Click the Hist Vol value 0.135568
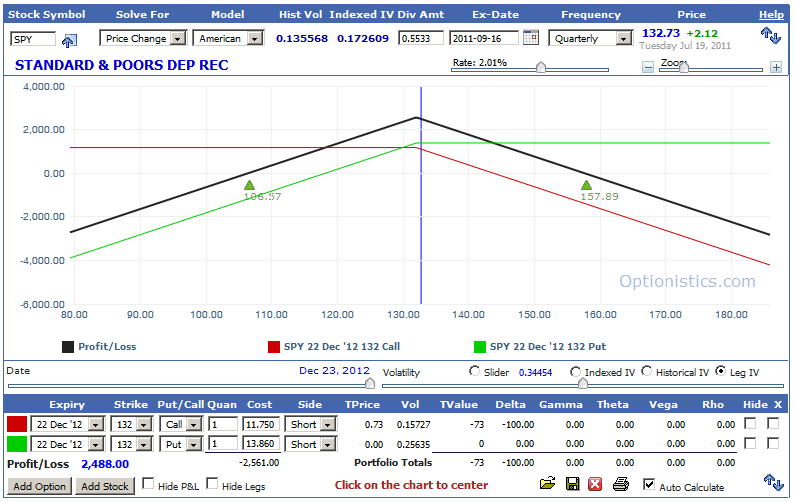This screenshot has width=795, height=502. (x=302, y=39)
